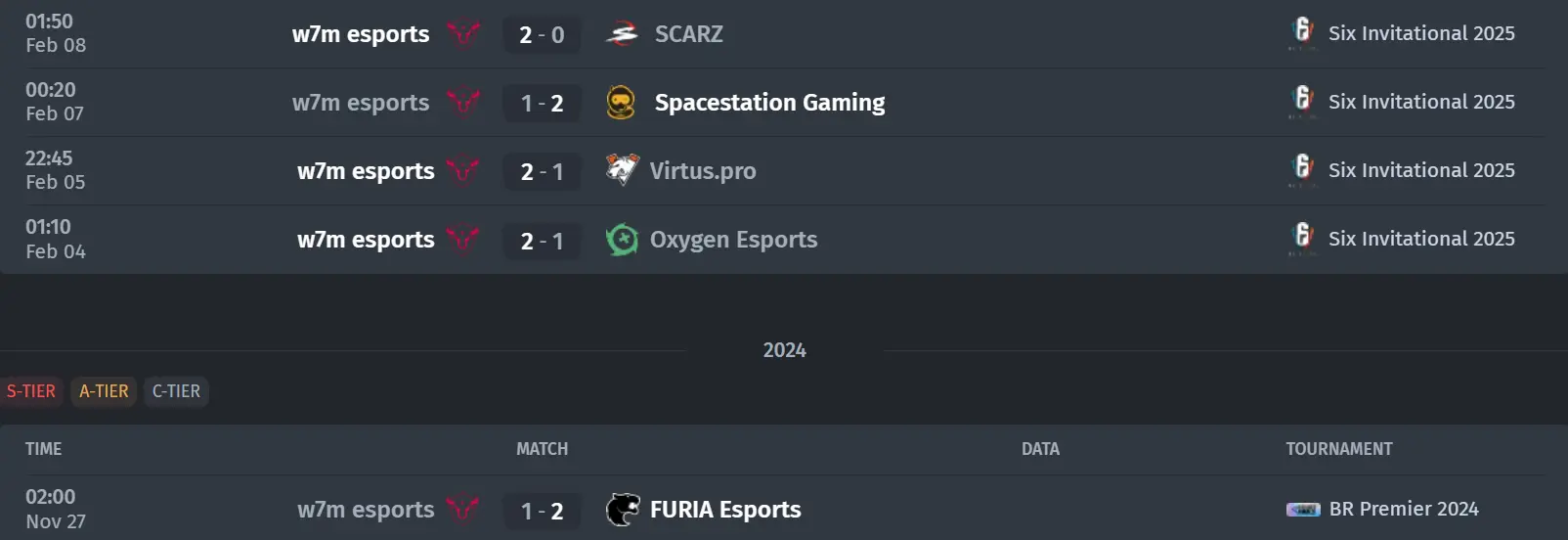Toggle the S-TIER filter

31,391
